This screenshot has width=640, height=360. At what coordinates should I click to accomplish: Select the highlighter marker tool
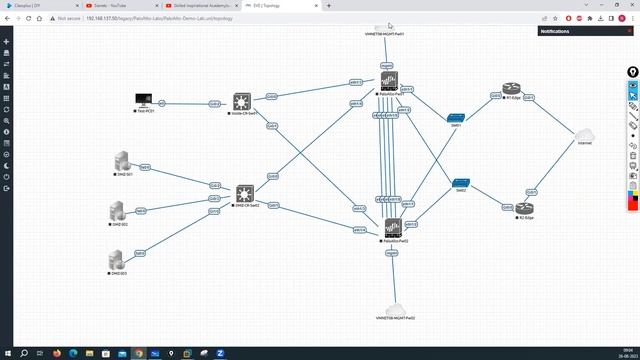tap(633, 106)
